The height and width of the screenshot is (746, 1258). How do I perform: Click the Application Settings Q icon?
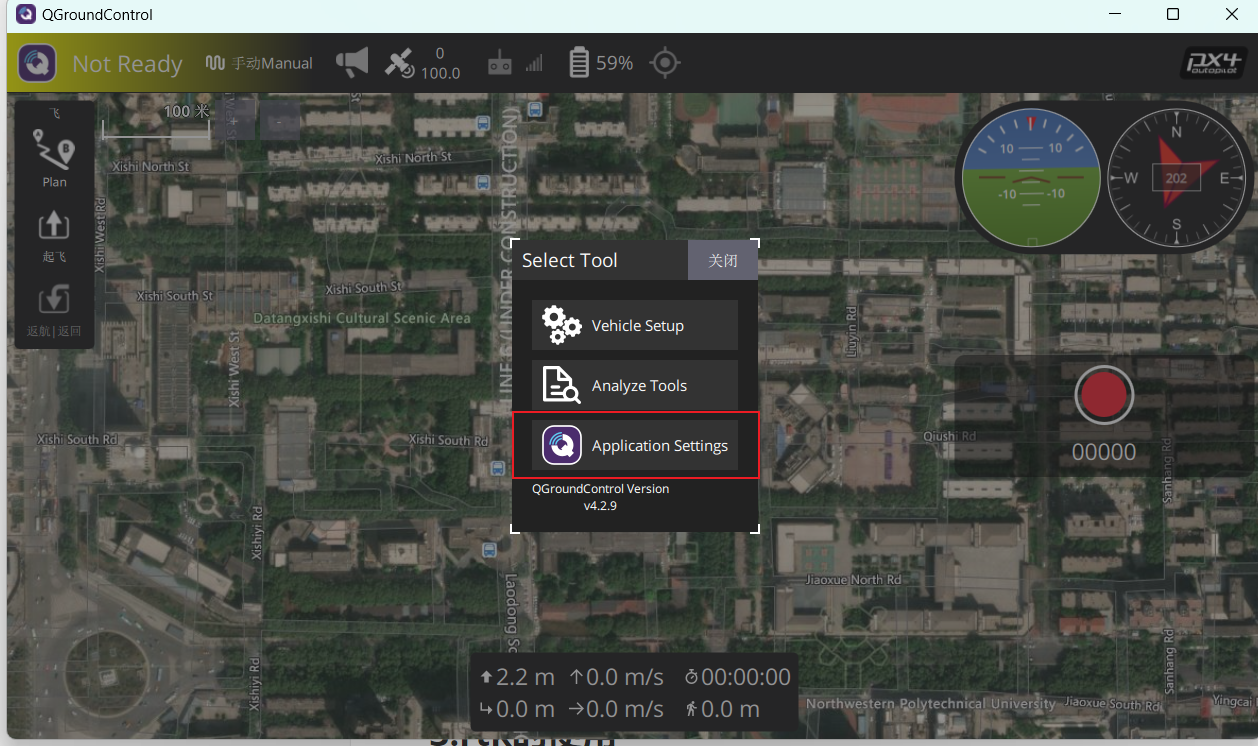[561, 445]
